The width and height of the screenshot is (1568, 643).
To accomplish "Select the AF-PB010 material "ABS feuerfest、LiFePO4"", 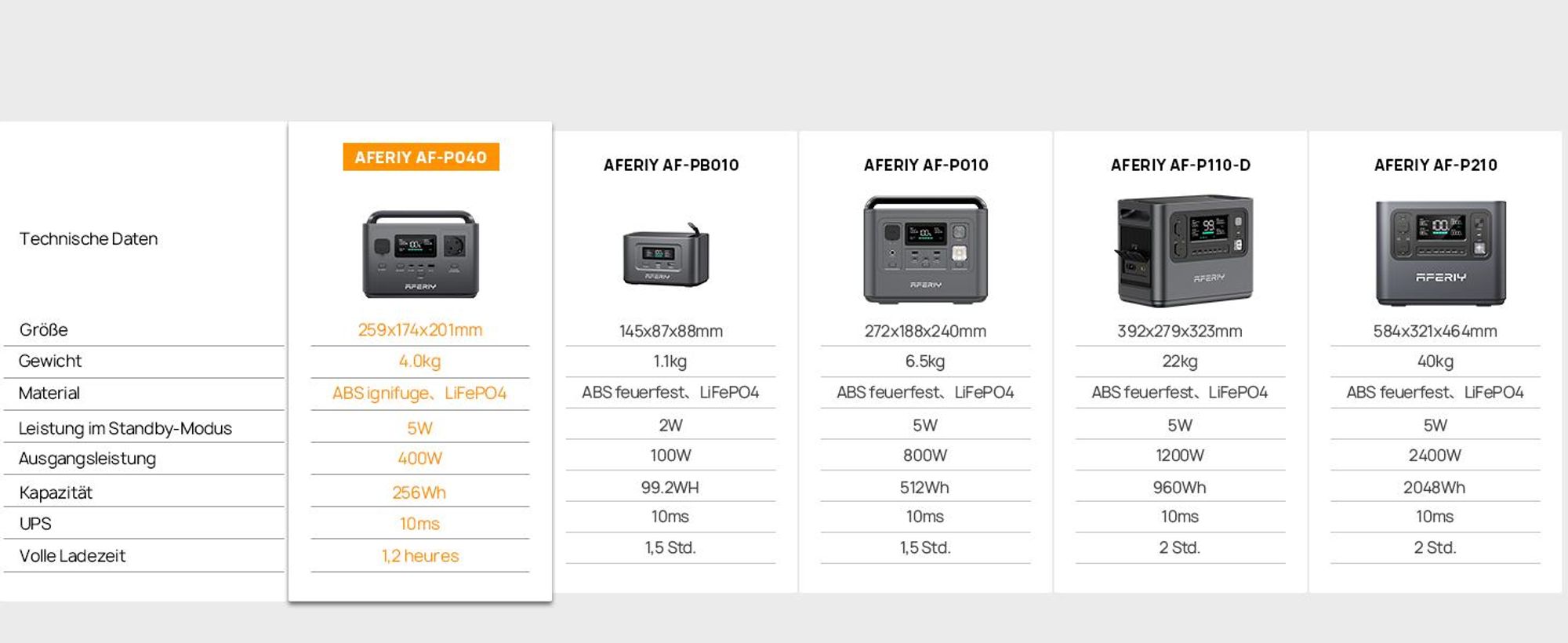I will tap(670, 392).
